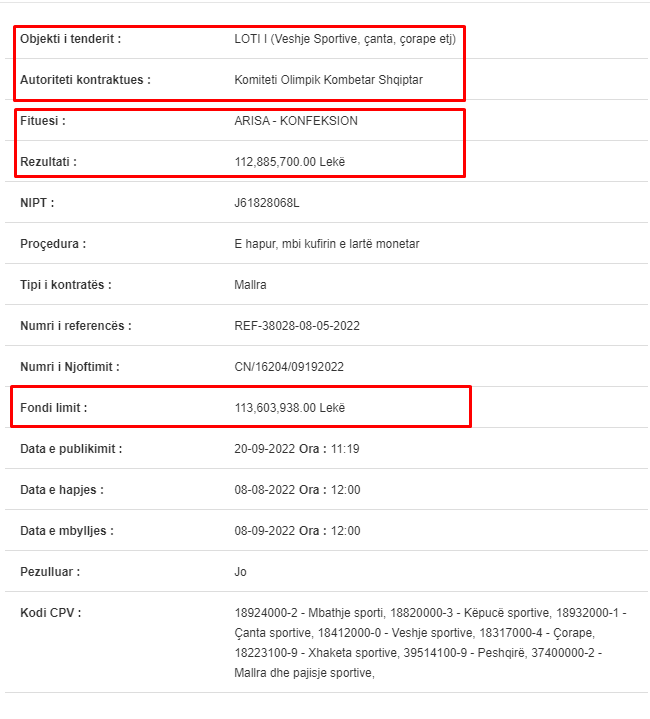Select 'E hapur, mbi kufirin e lartë monetar'

[327, 244]
